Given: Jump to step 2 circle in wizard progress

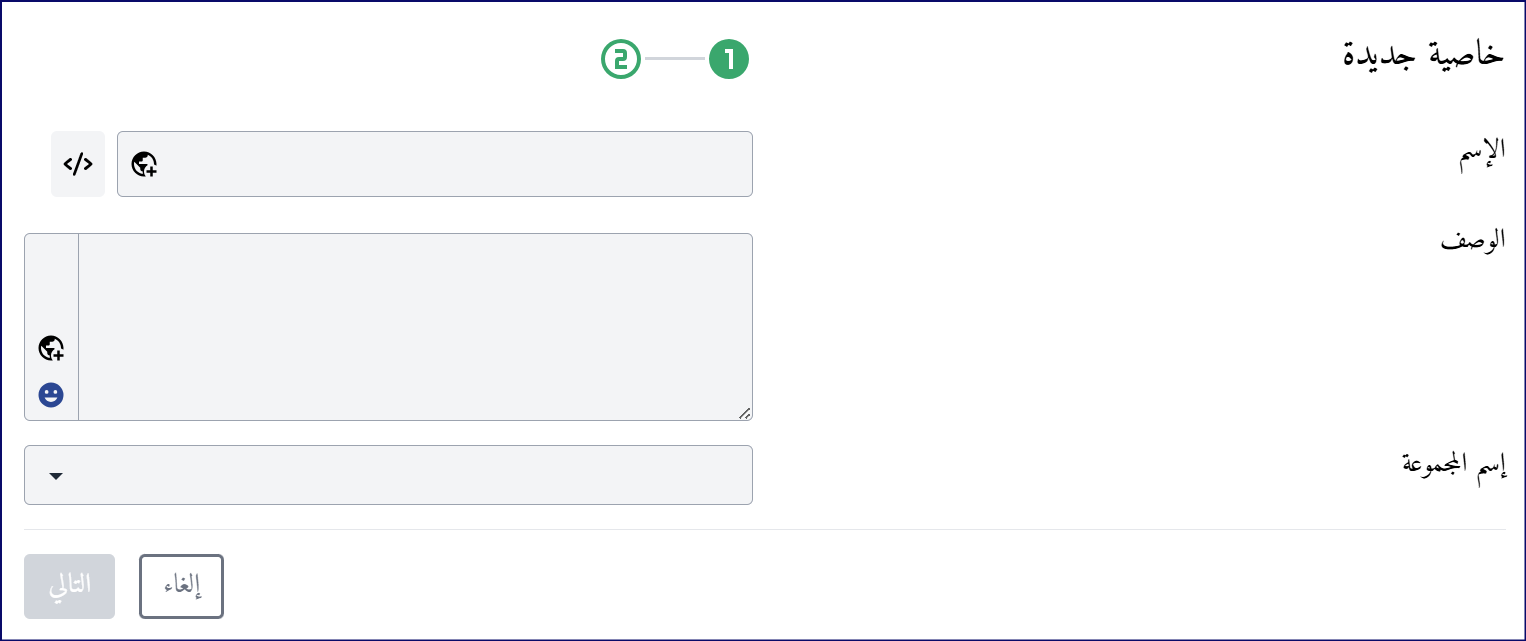Looking at the screenshot, I should pos(621,60).
